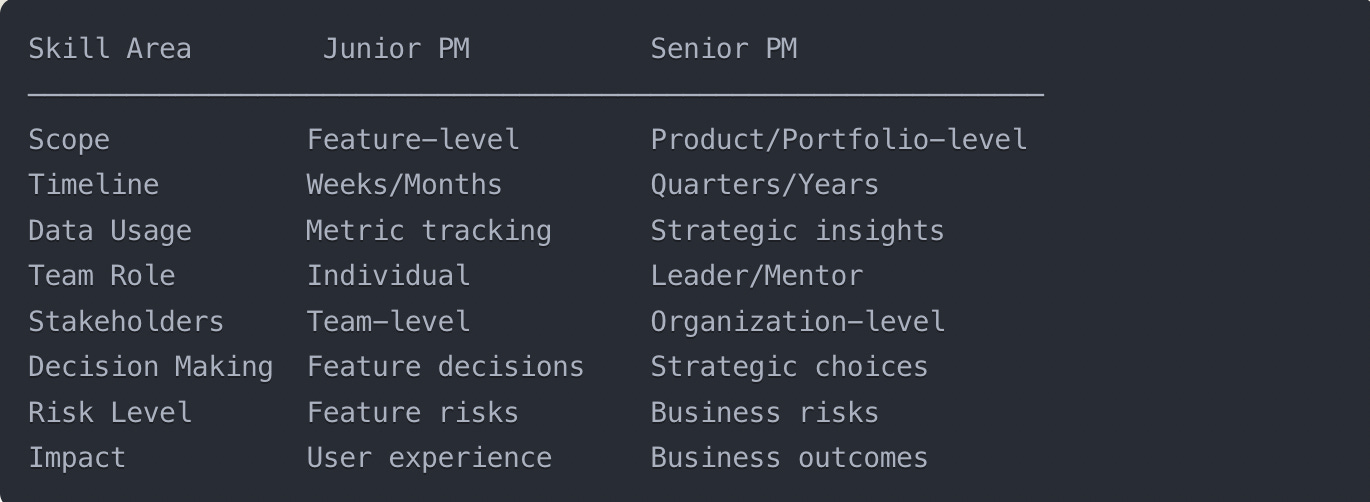Click the Feature-level cell
1370x502 pixels.
[x=413, y=139]
